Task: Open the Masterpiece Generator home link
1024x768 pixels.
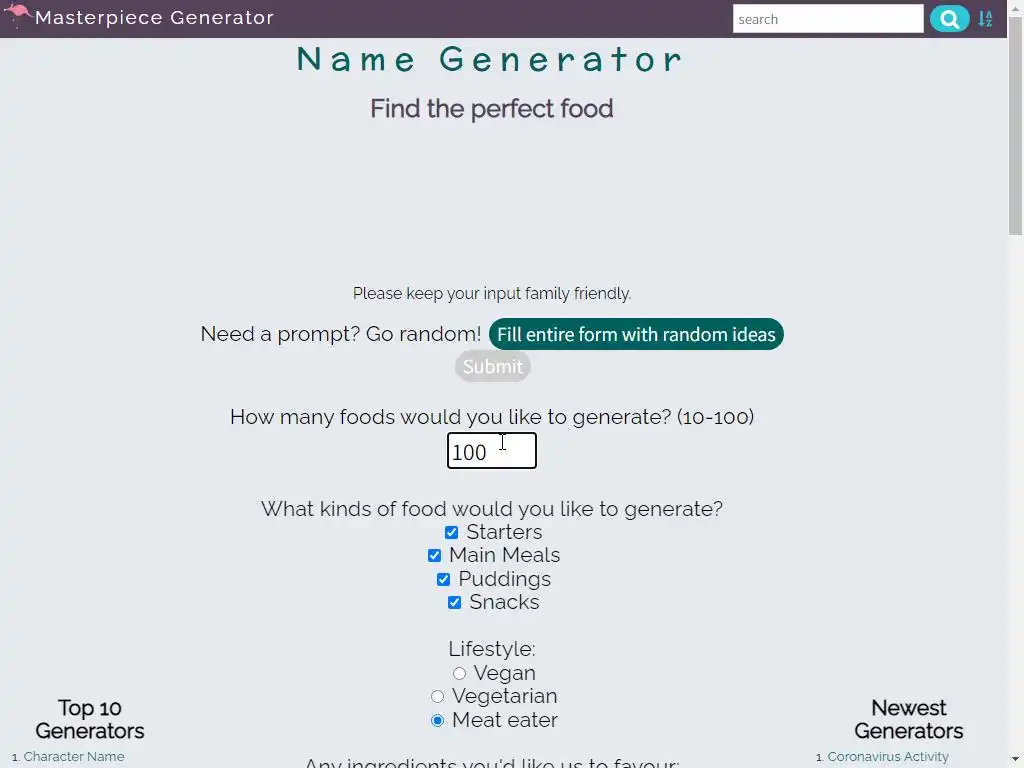Action: click(x=154, y=18)
